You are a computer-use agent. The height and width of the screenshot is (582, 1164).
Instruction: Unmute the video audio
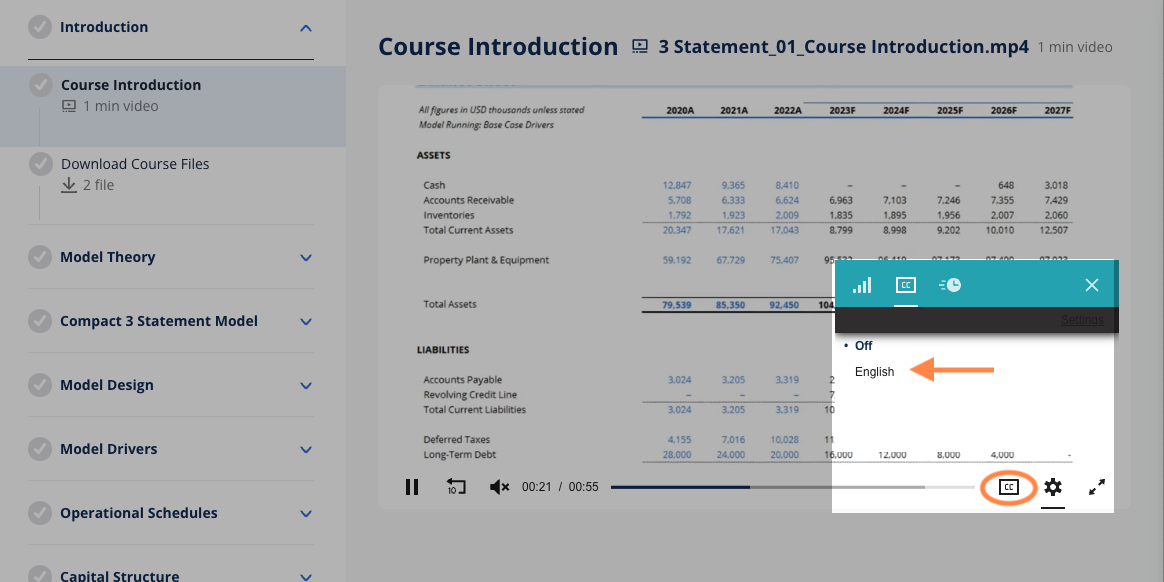[x=500, y=487]
